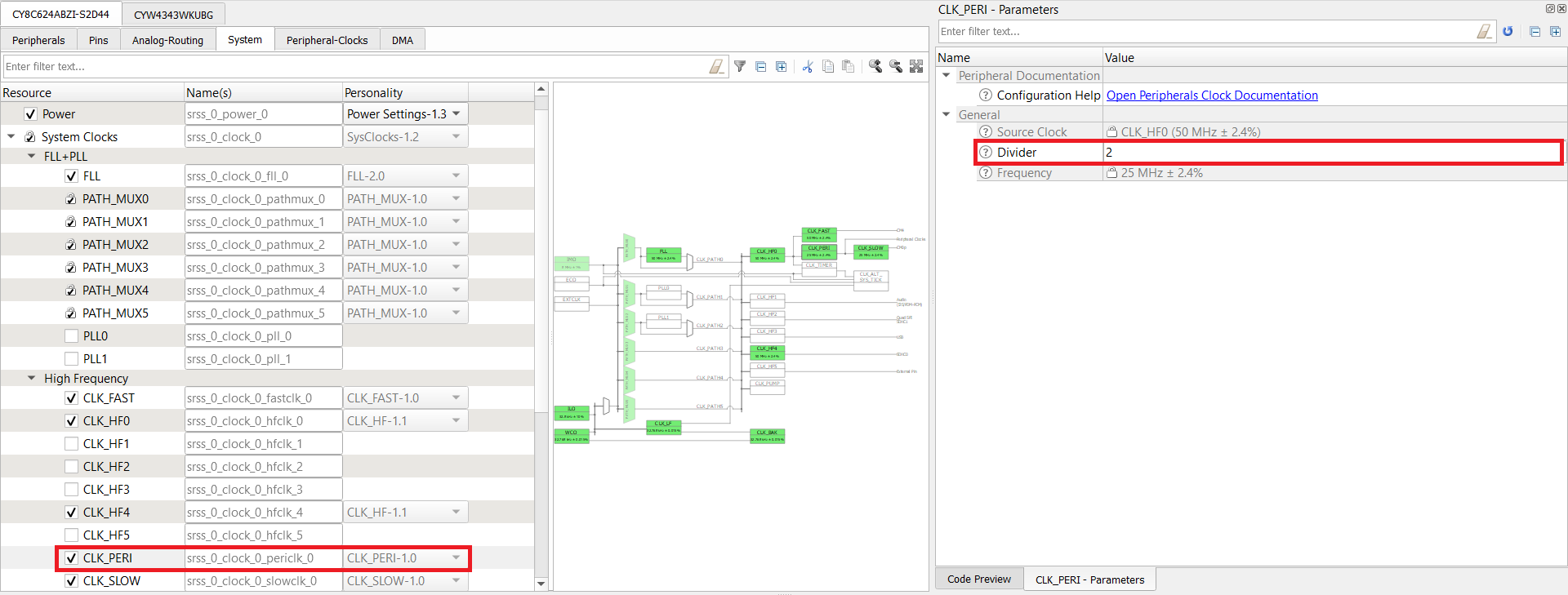Switch to the DMA tab
The image size is (1568, 595).
[403, 40]
